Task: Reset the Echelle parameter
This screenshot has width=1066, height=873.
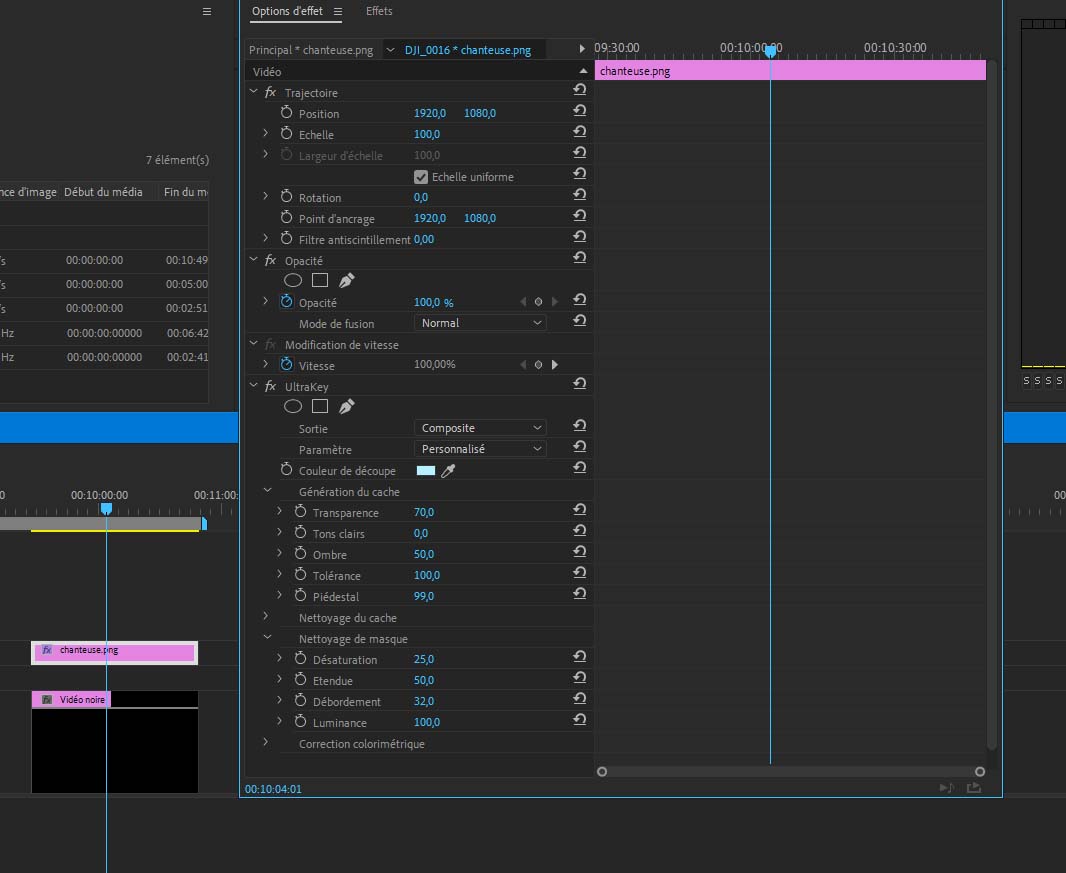Action: click(579, 132)
